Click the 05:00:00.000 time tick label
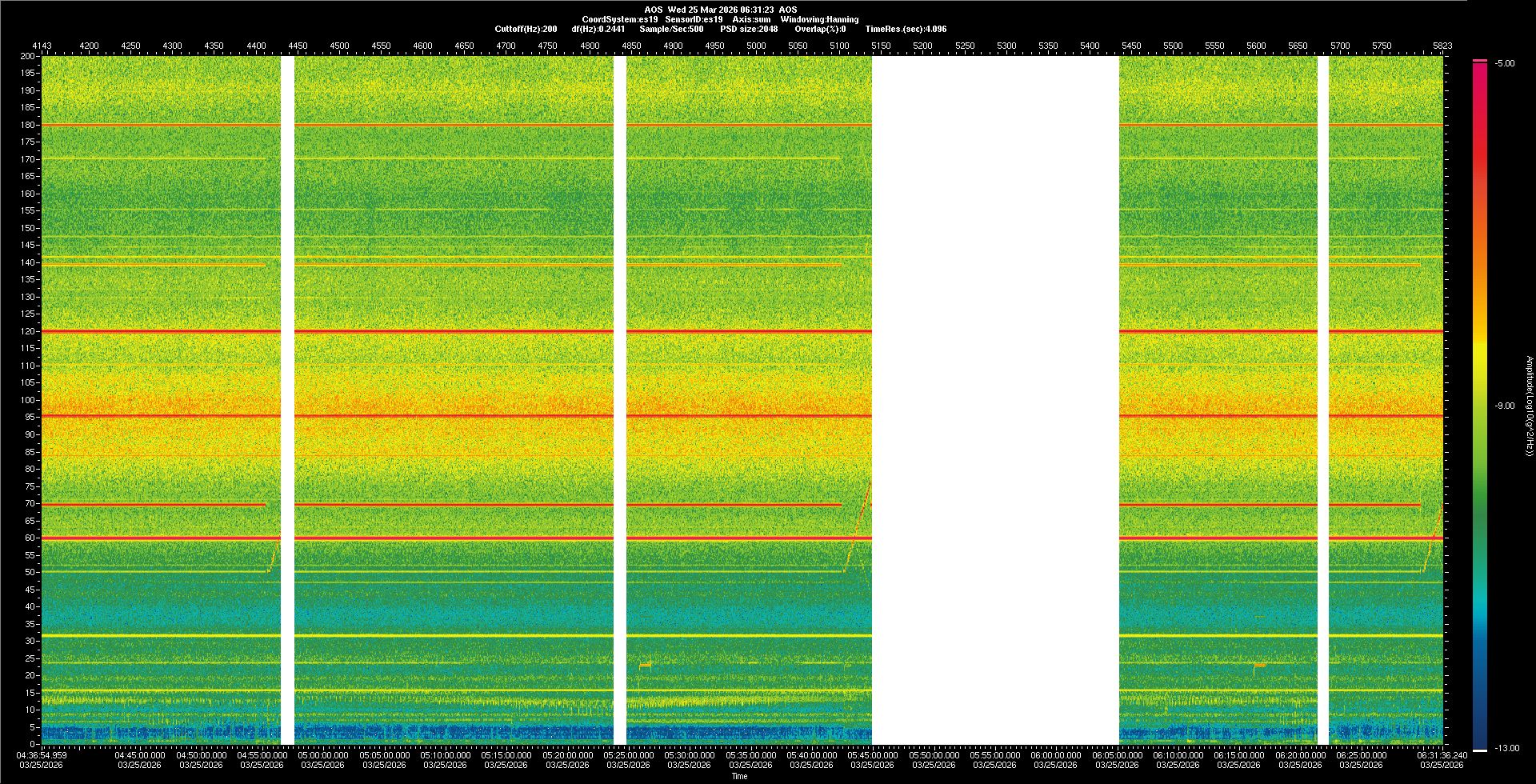This screenshot has height=784, width=1536. coord(323,755)
